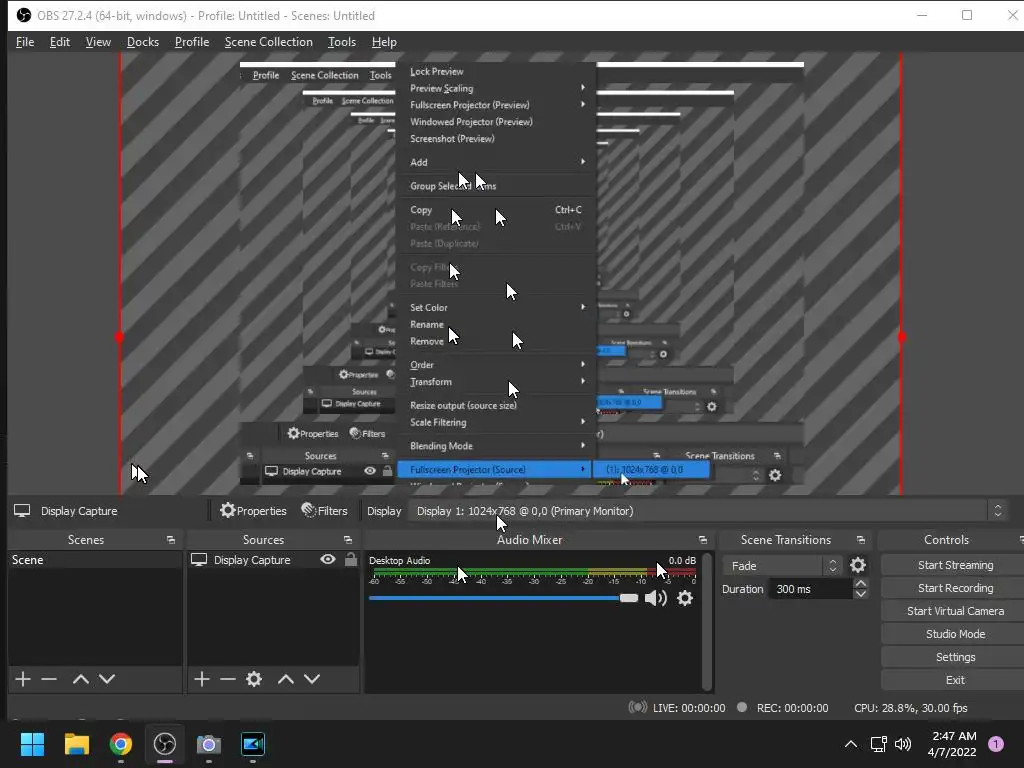This screenshot has width=1024, height=768.
Task: Pop out the Scene Transitions dock
Action: pos(861,540)
